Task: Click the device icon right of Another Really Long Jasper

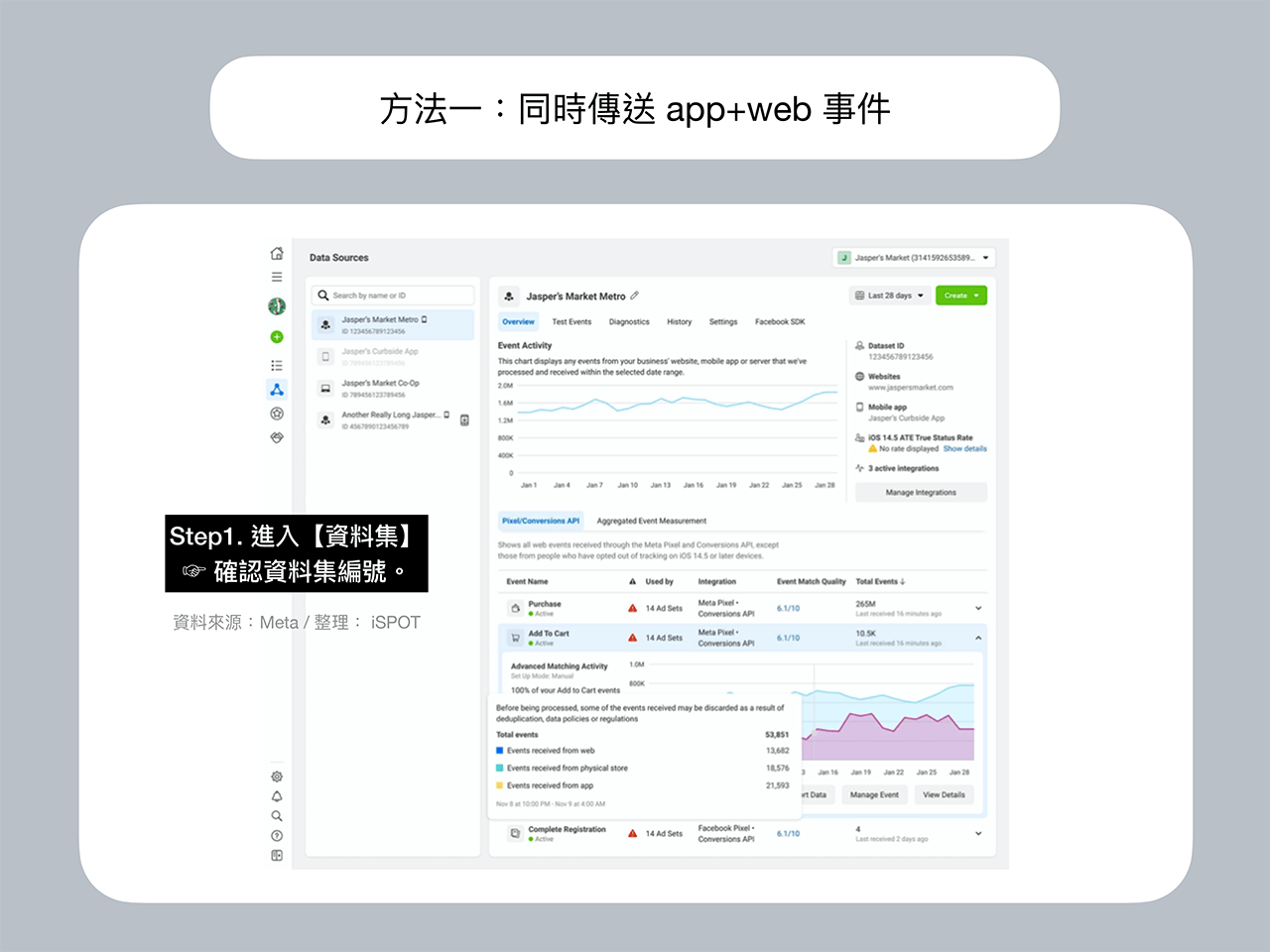Action: (x=464, y=420)
